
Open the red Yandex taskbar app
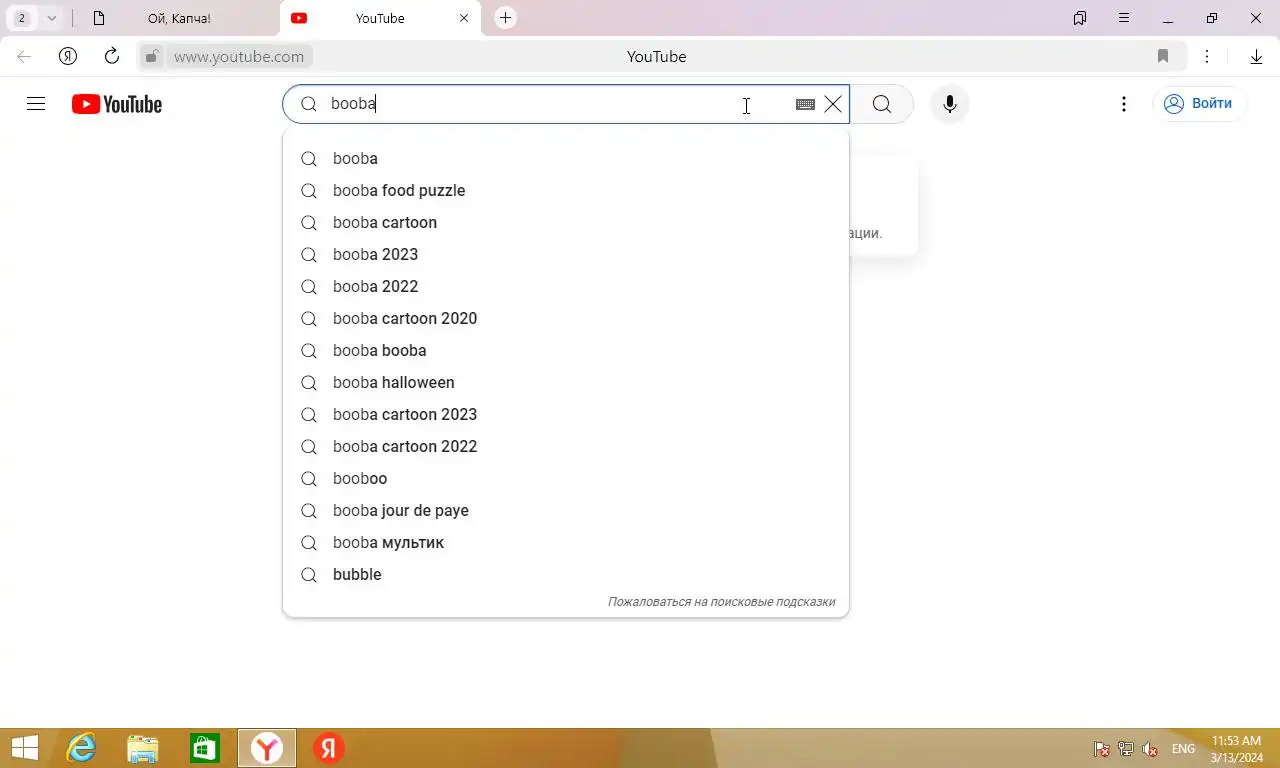point(329,748)
